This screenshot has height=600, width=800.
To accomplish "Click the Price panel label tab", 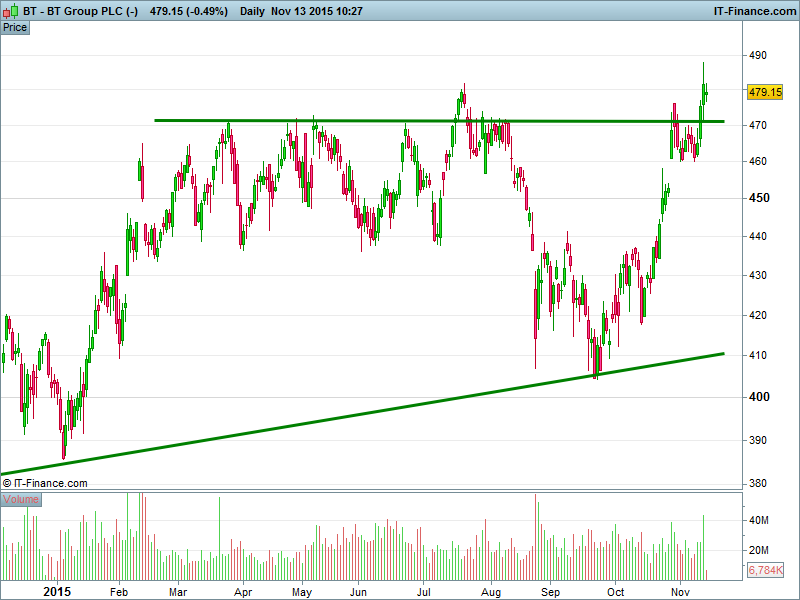I will [15, 27].
